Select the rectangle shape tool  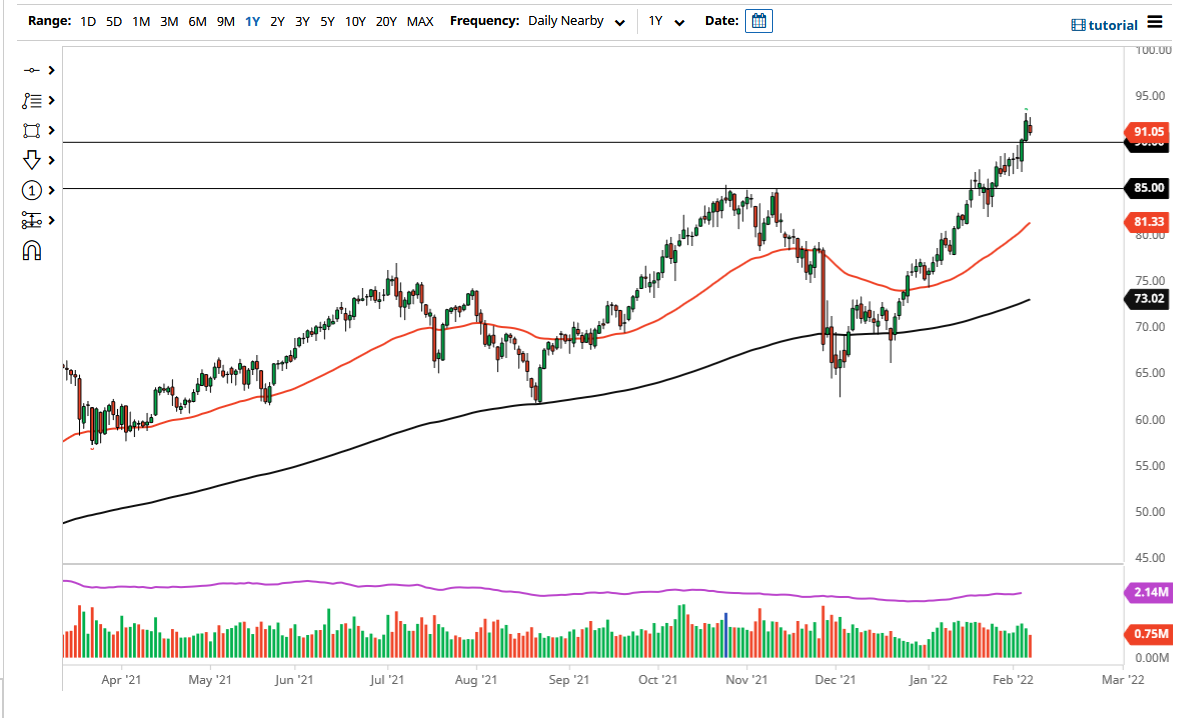click(x=30, y=130)
